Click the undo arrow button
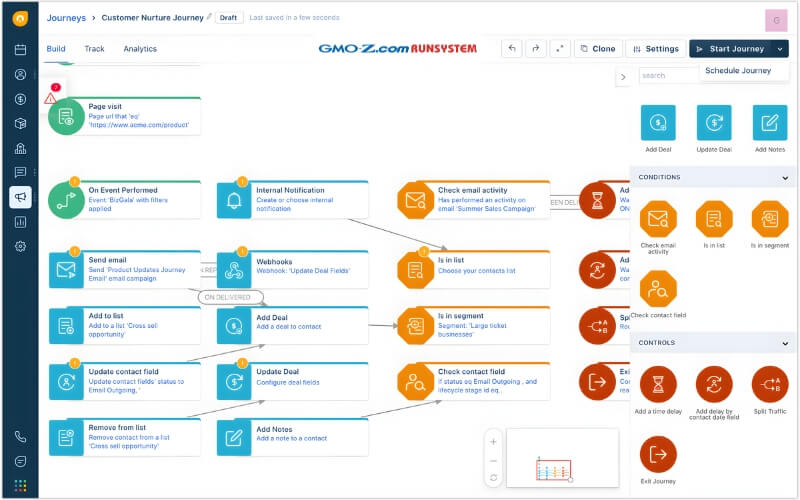 coord(512,49)
